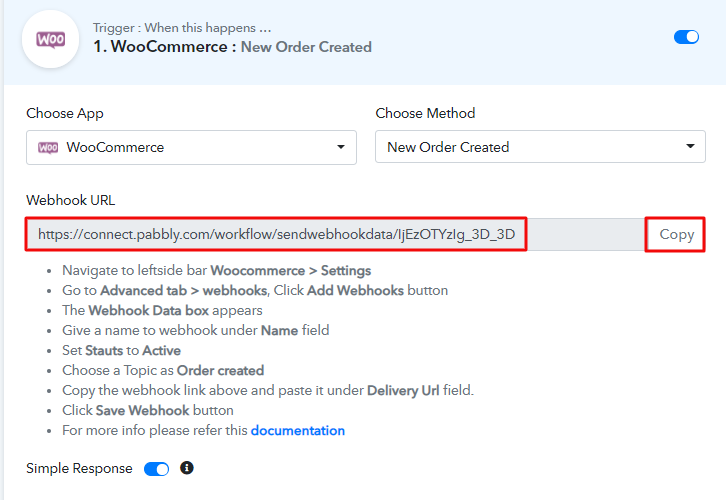726x500 pixels.
Task: Disable the trigger switch in the header
Action: click(x=687, y=37)
